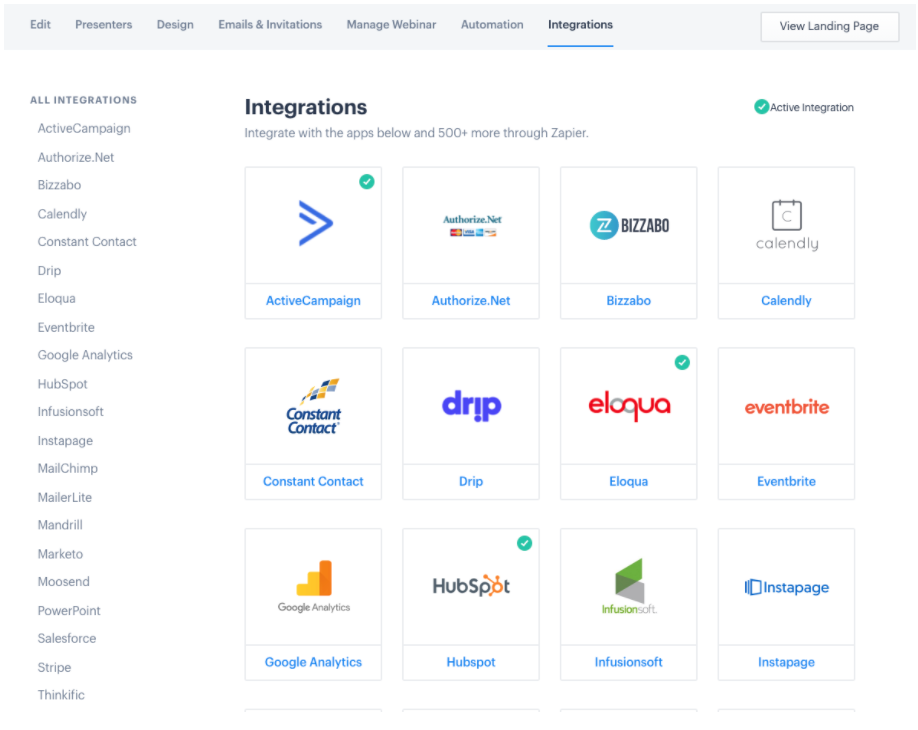The image size is (918, 730).
Task: Open the Design tab
Action: [x=175, y=25]
